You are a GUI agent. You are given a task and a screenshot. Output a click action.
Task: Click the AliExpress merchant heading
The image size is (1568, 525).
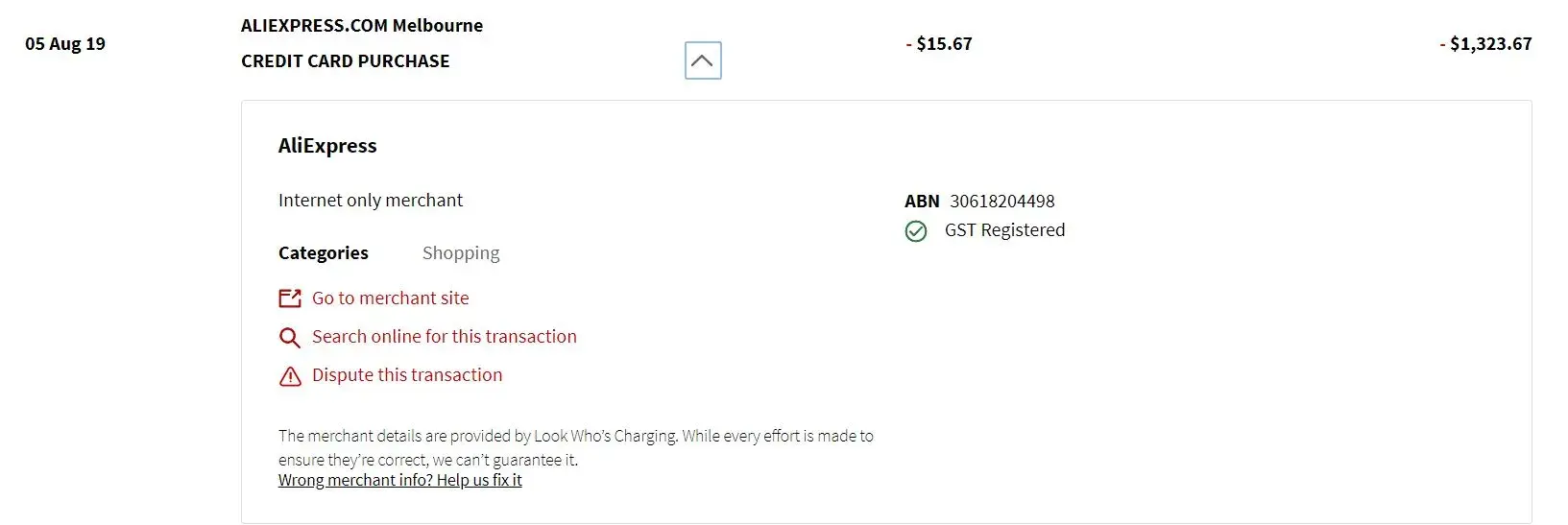pyautogui.click(x=327, y=146)
